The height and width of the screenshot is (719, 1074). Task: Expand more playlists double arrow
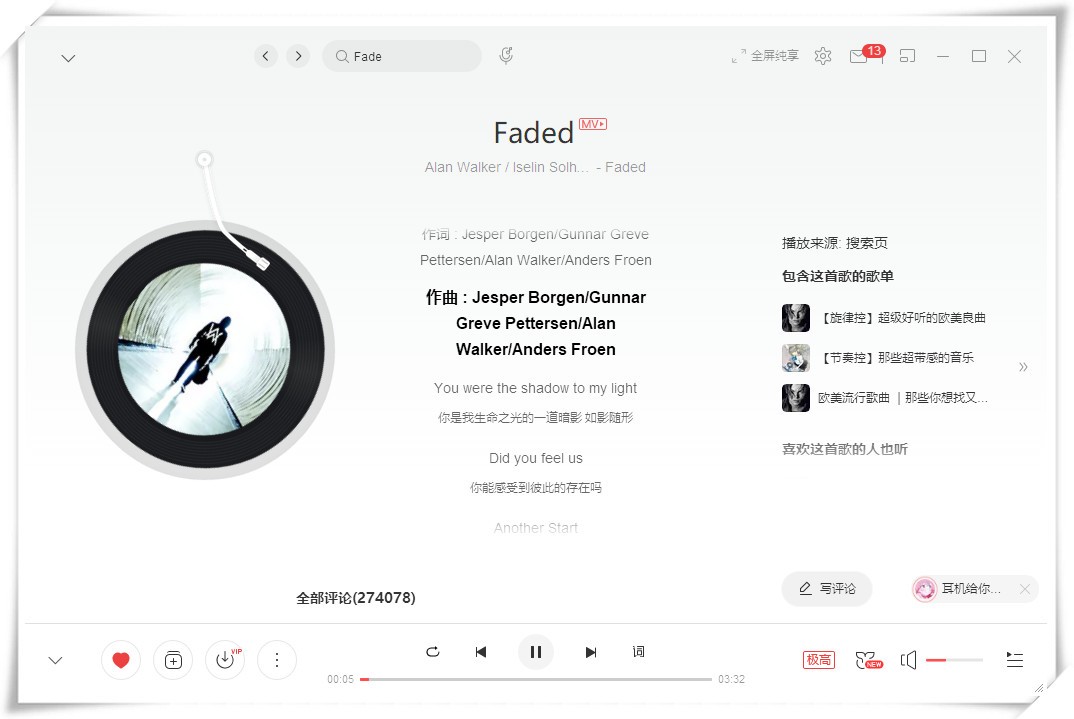tap(1023, 367)
